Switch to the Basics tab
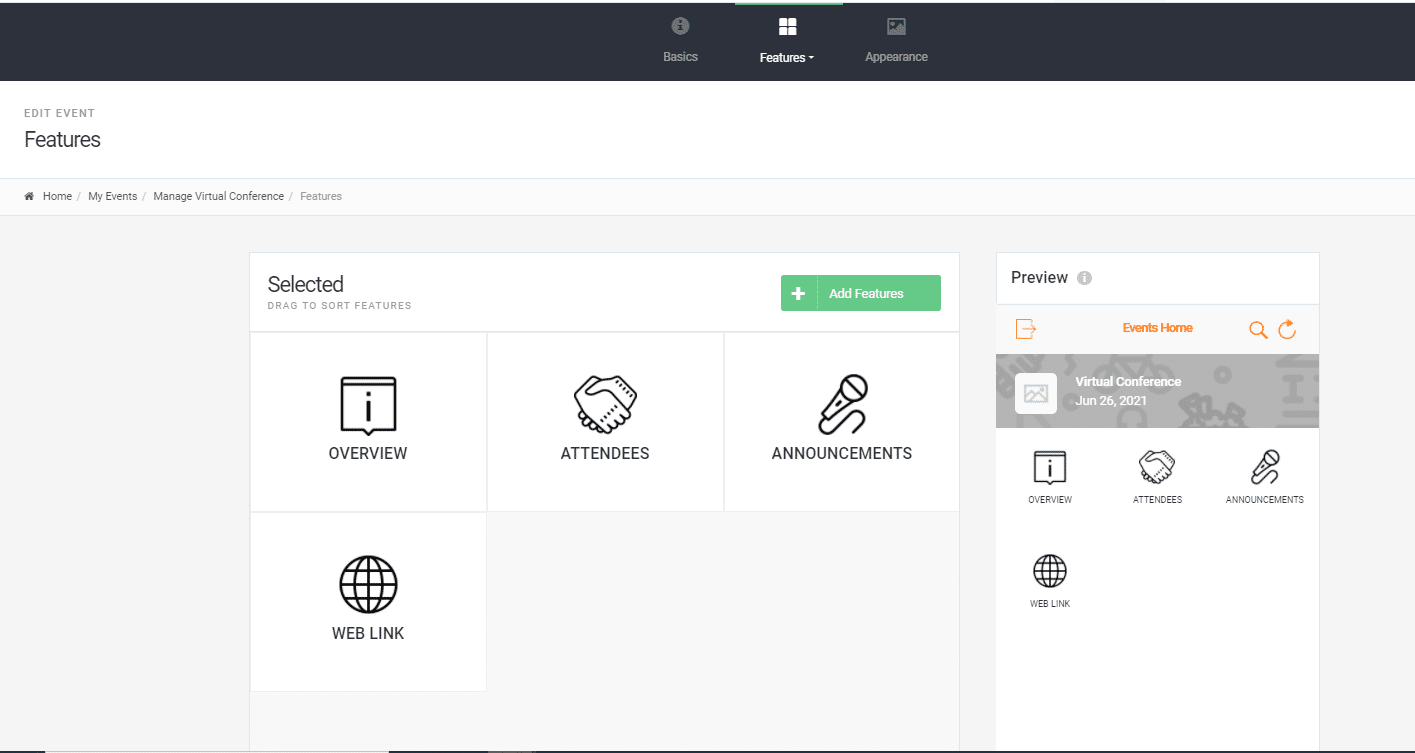The height and width of the screenshot is (753, 1415). point(680,40)
